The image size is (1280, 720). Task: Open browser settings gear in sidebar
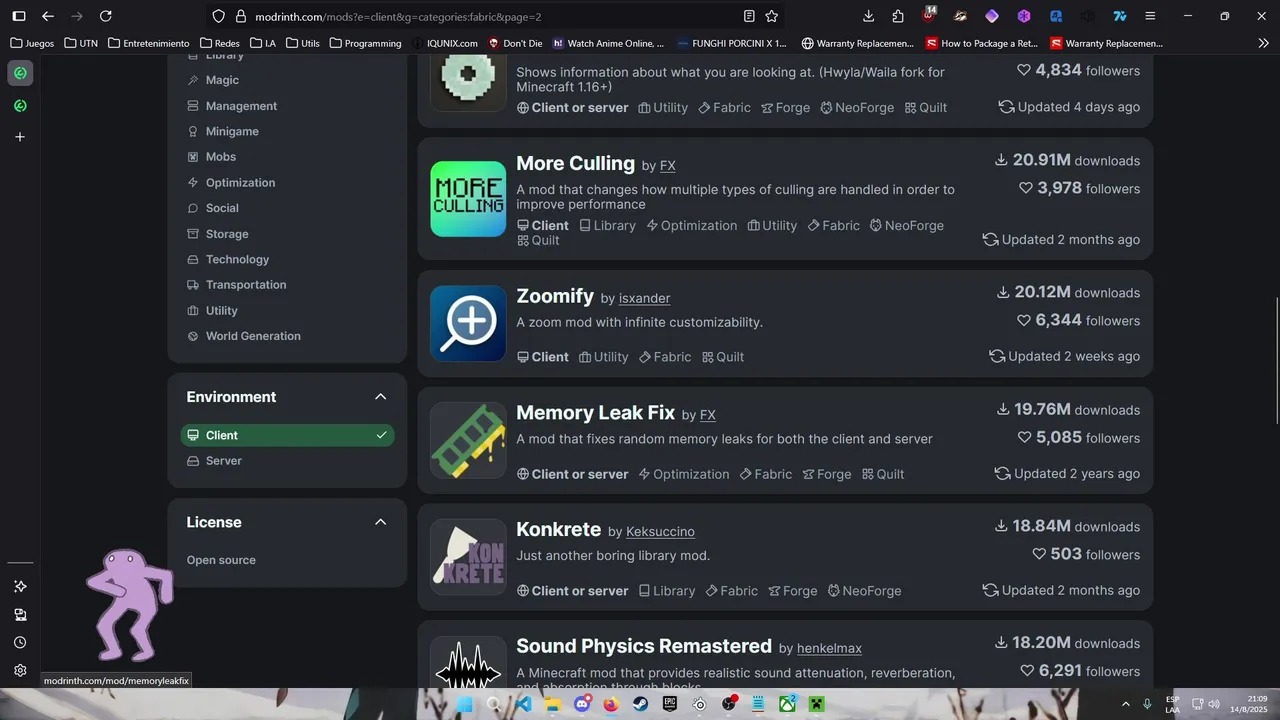pos(20,670)
